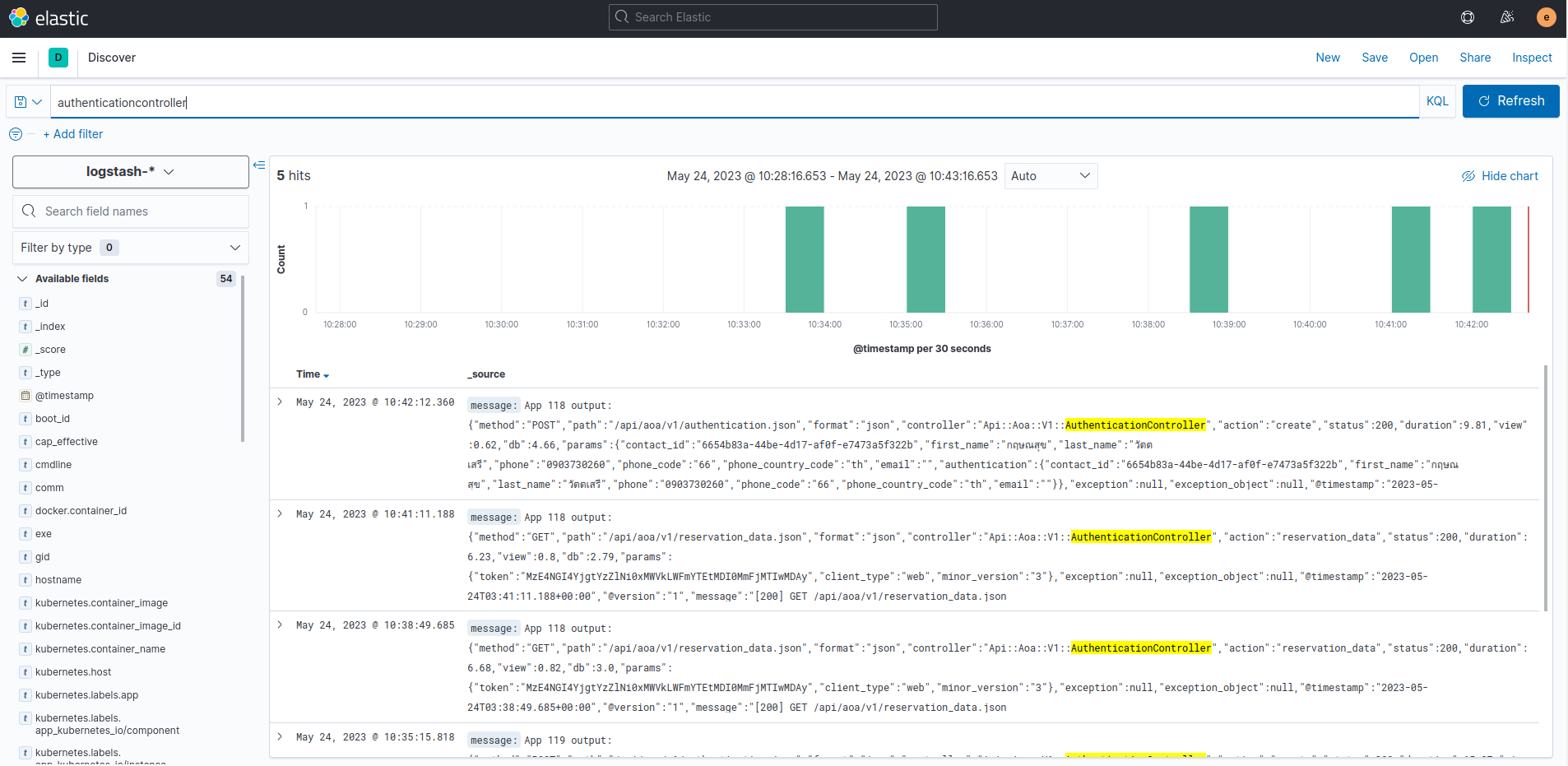This screenshot has height=766, width=1568.
Task: Collapse the Available fields section
Action: pos(22,279)
